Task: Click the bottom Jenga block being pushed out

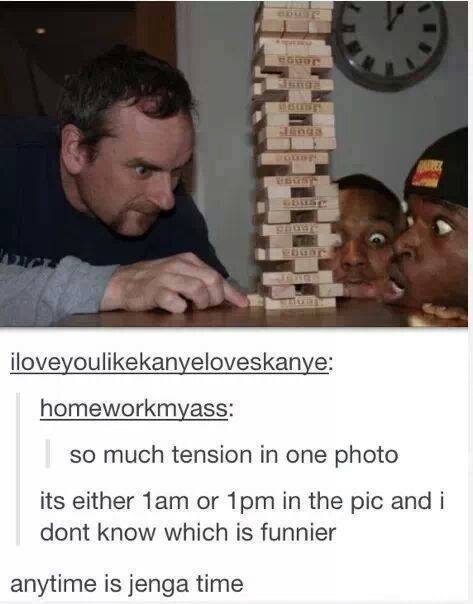Action: (x=256, y=300)
